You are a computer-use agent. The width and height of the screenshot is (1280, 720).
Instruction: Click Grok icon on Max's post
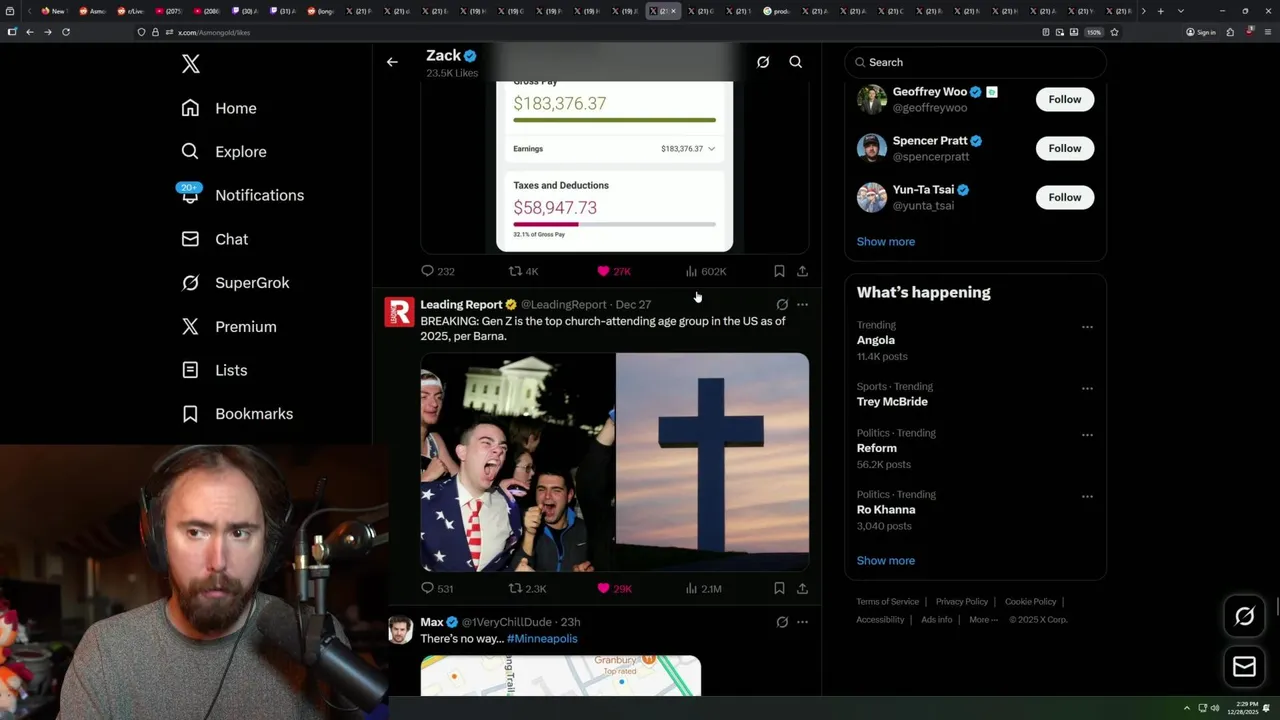pyautogui.click(x=782, y=622)
